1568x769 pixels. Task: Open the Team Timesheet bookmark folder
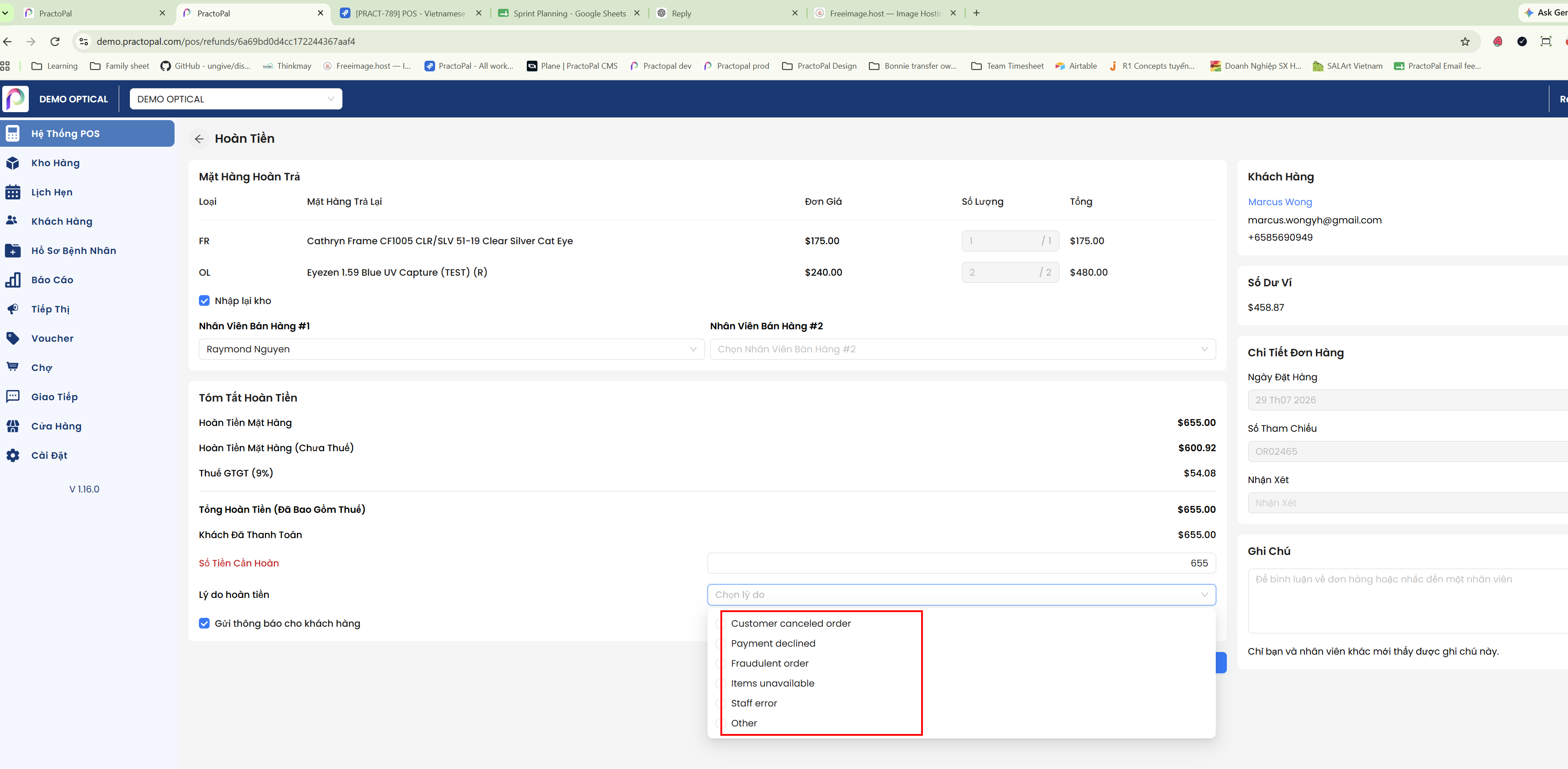1007,66
